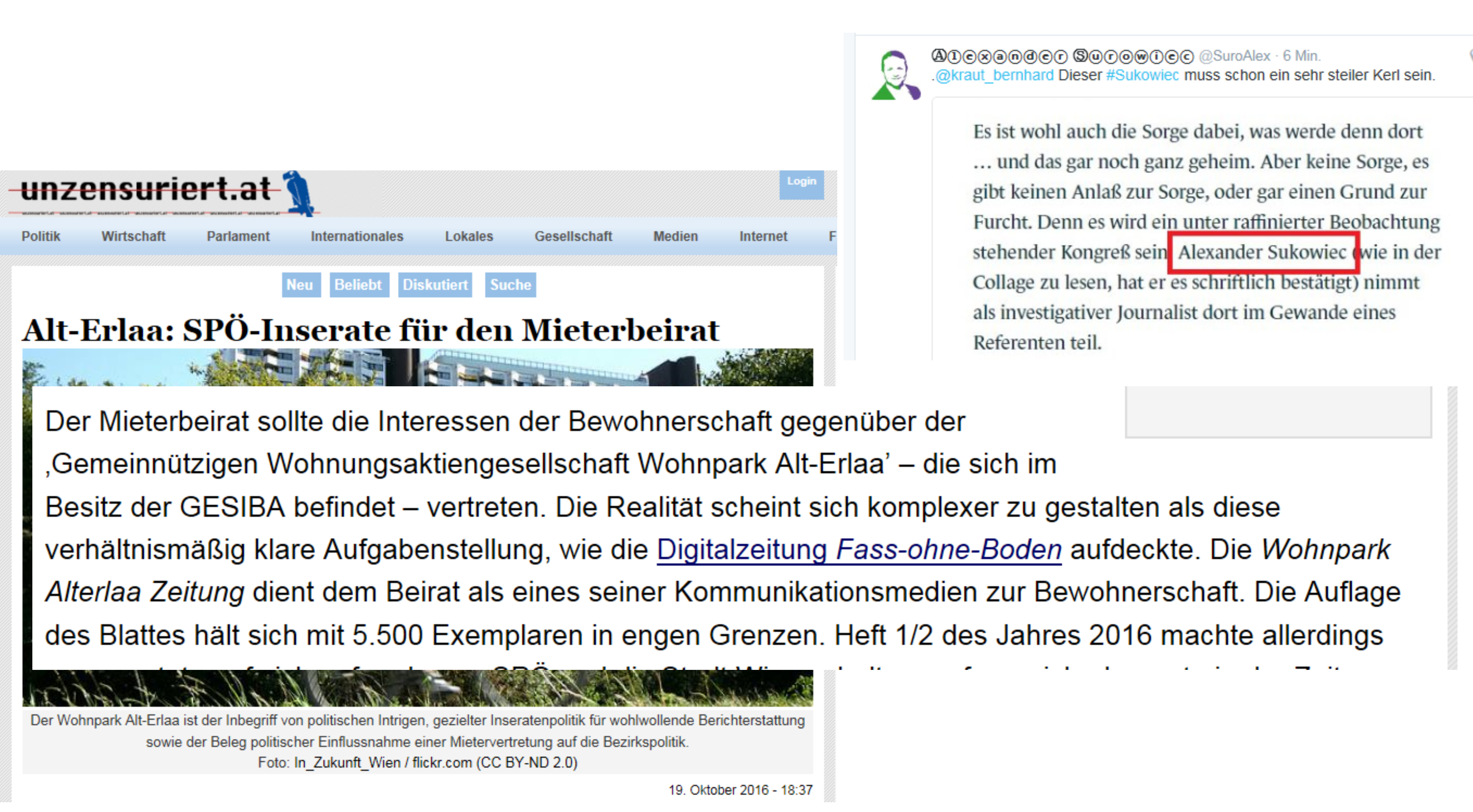Go to the Parlament section
Viewport: 1473px width, 812px height.
pyautogui.click(x=238, y=236)
